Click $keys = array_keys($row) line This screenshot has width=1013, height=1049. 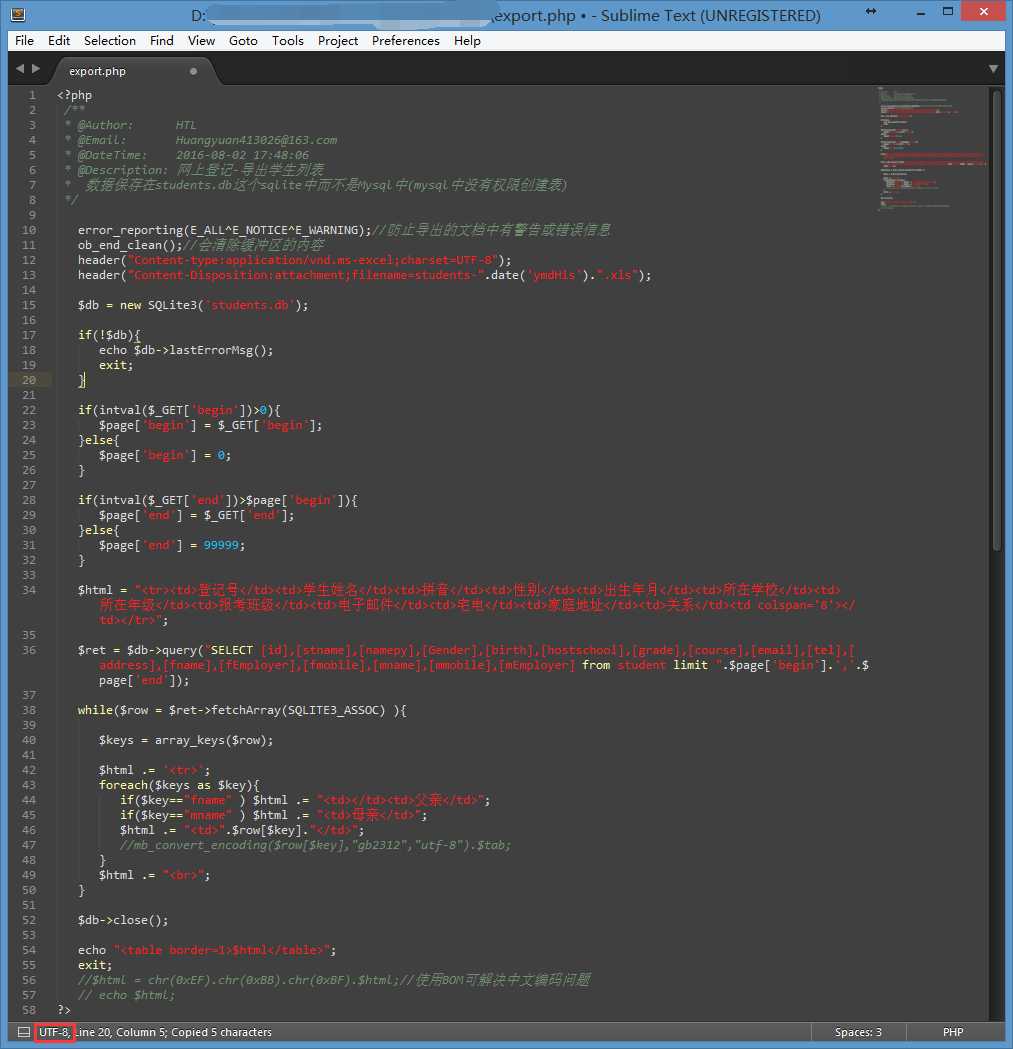coord(186,740)
